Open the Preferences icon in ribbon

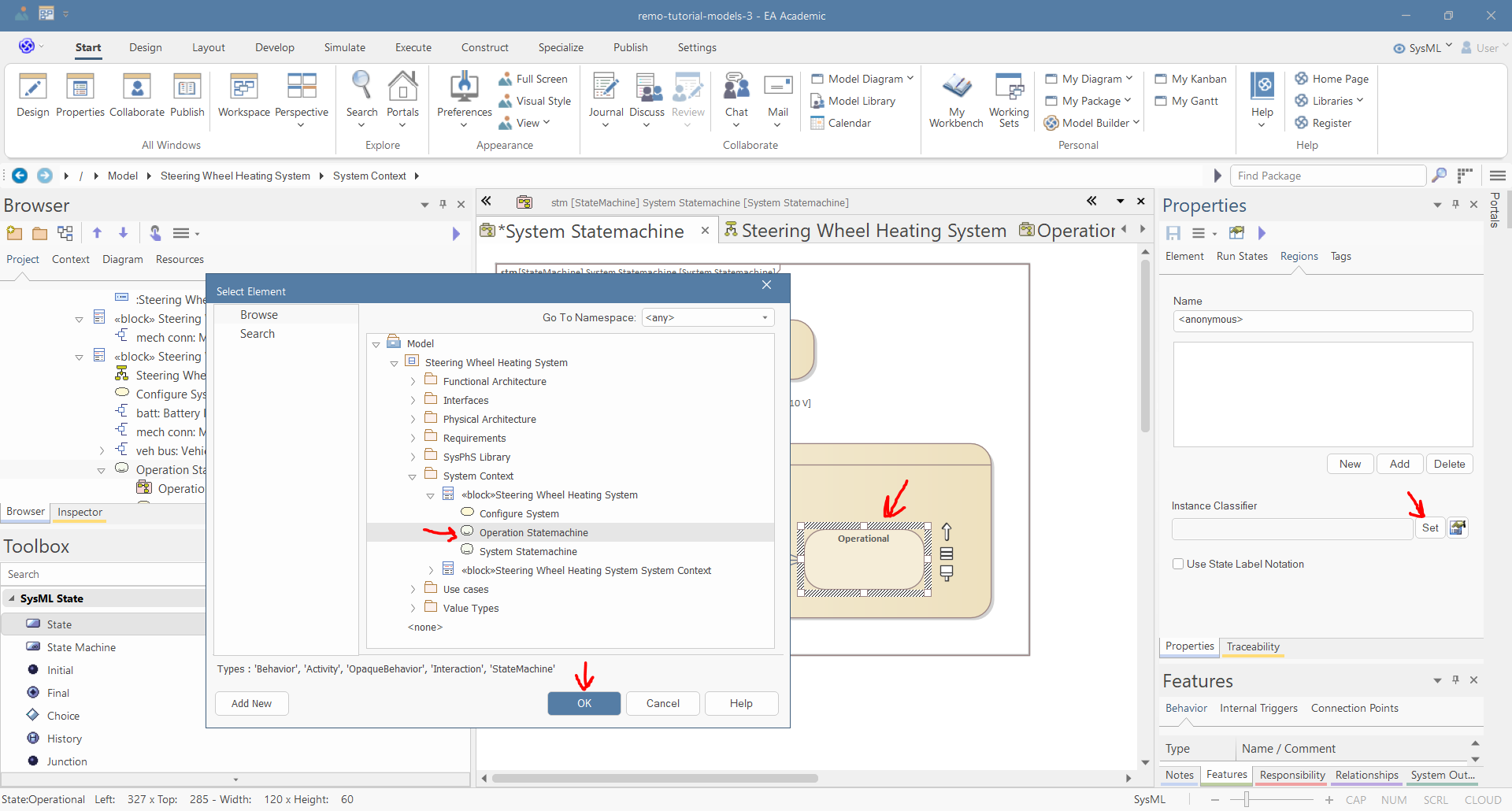pos(464,87)
